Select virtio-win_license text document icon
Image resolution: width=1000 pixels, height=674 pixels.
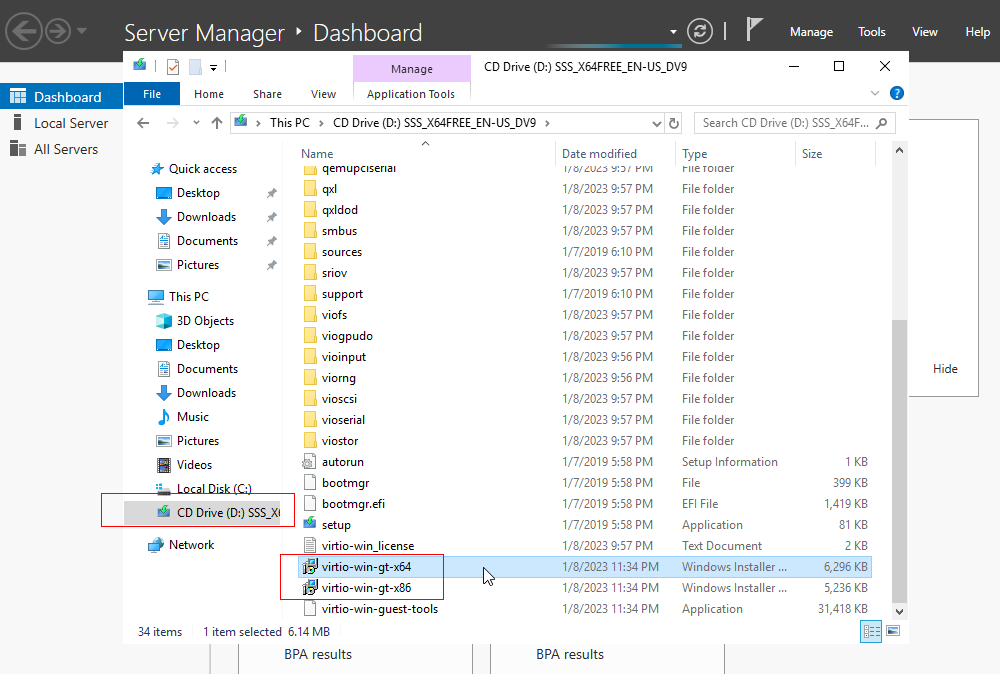click(310, 545)
